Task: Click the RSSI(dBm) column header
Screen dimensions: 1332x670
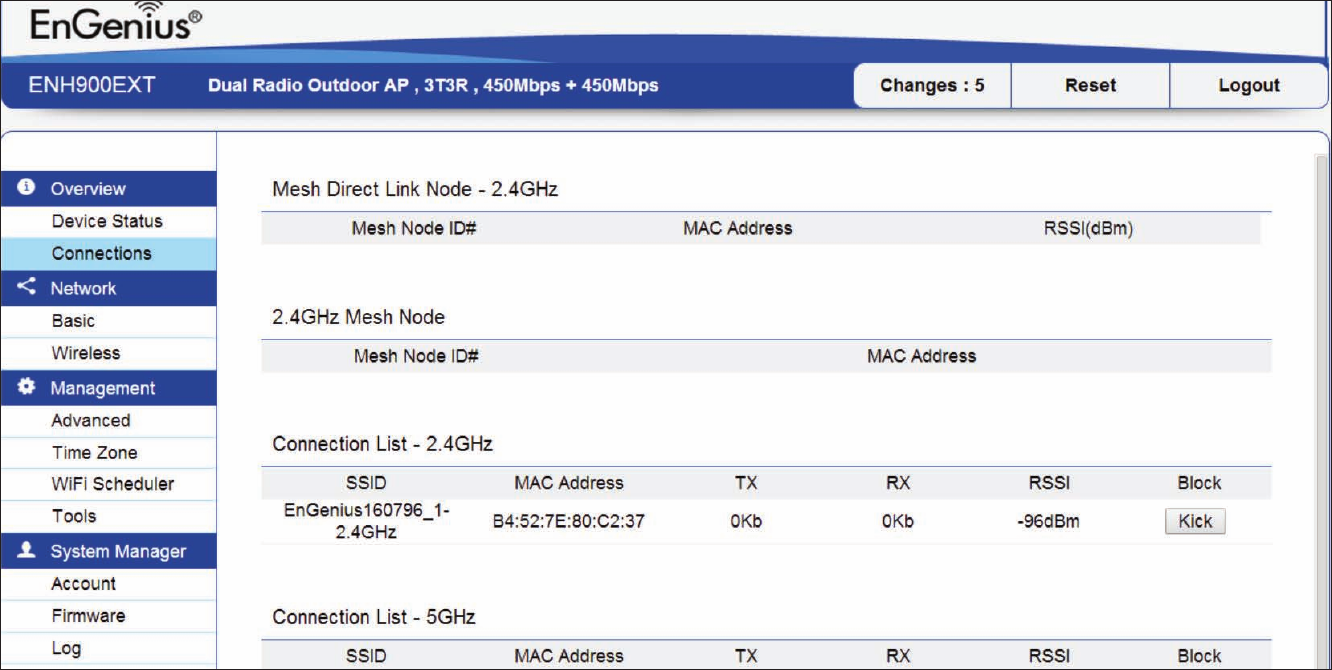Action: click(1088, 228)
